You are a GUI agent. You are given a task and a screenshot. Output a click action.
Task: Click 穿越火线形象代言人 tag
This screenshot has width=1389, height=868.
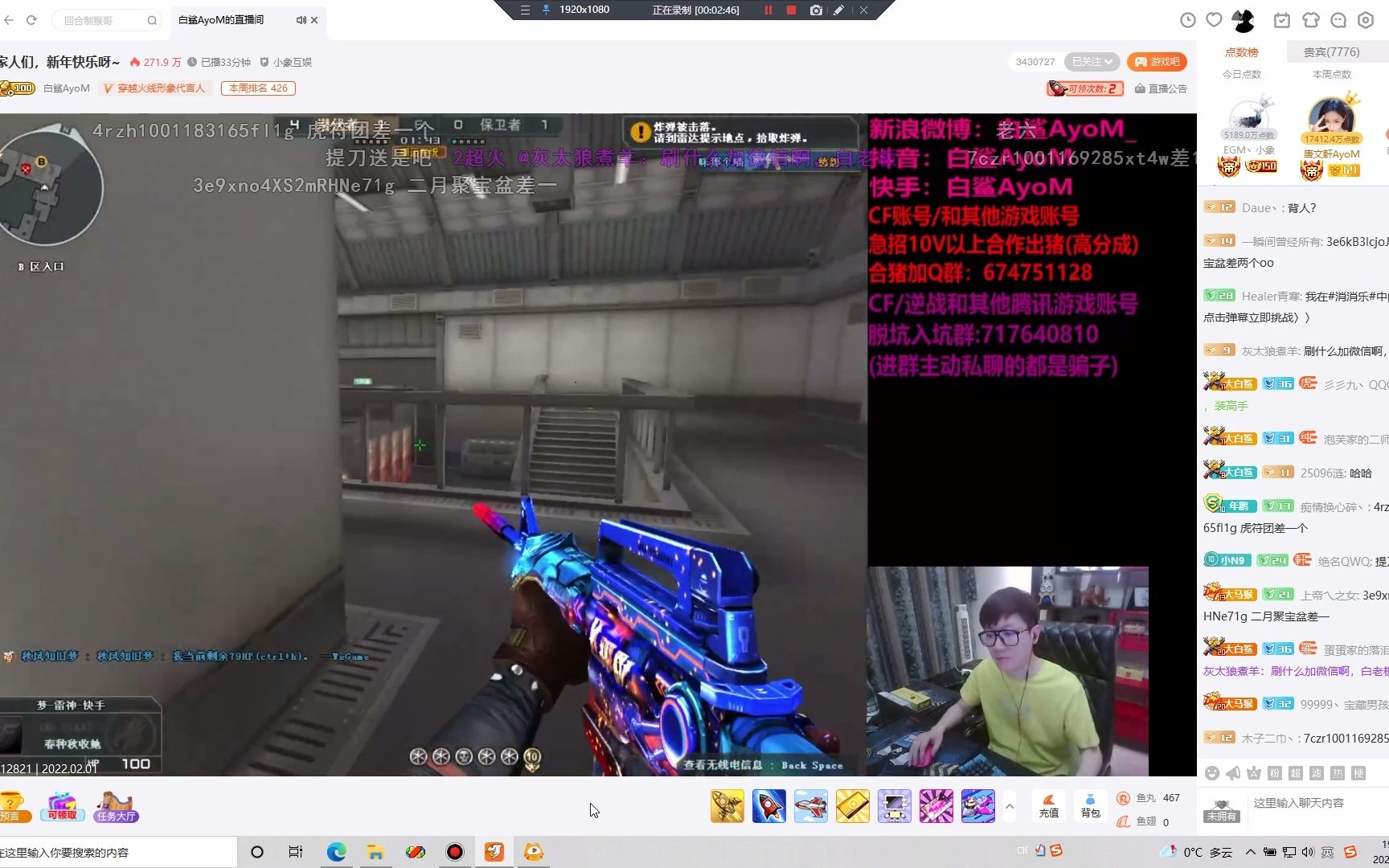(x=155, y=88)
